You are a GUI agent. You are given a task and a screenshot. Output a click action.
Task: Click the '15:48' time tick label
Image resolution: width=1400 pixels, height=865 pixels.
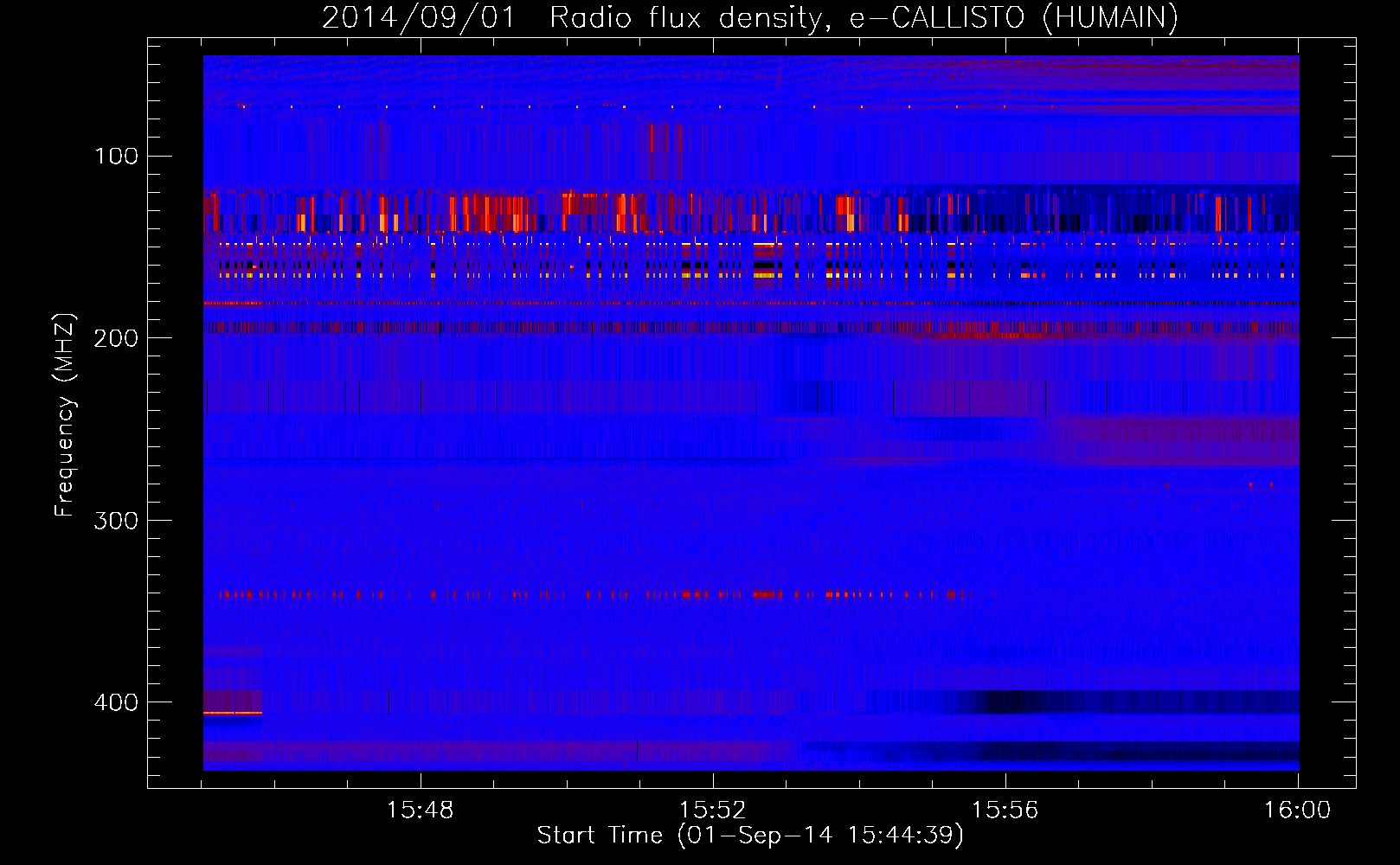tap(421, 811)
